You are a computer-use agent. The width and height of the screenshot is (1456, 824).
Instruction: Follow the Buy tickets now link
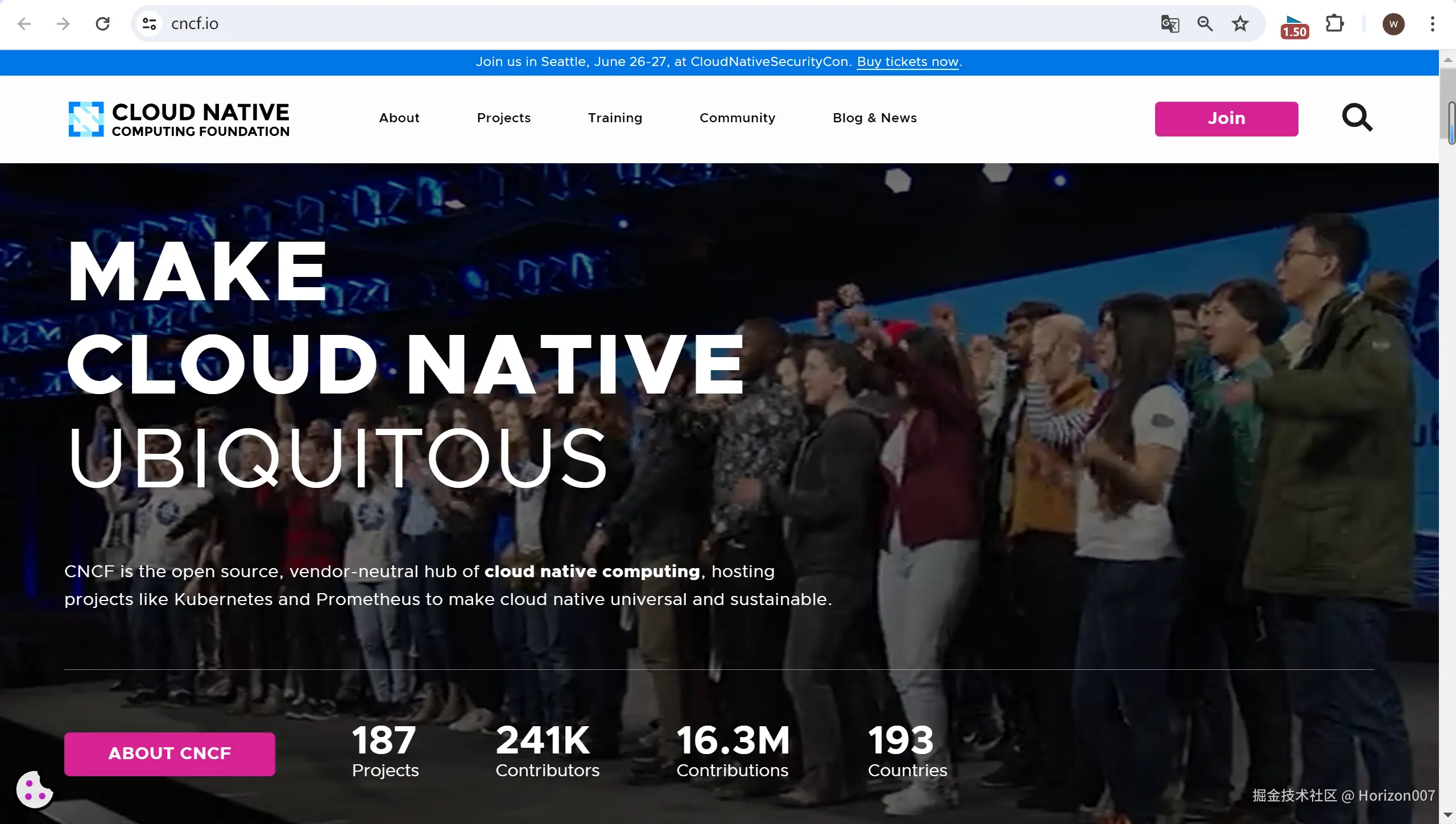click(908, 62)
